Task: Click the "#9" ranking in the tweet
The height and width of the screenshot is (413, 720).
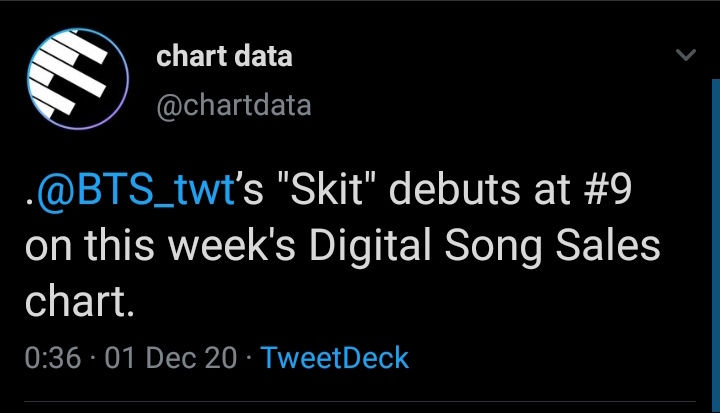Action: click(606, 190)
